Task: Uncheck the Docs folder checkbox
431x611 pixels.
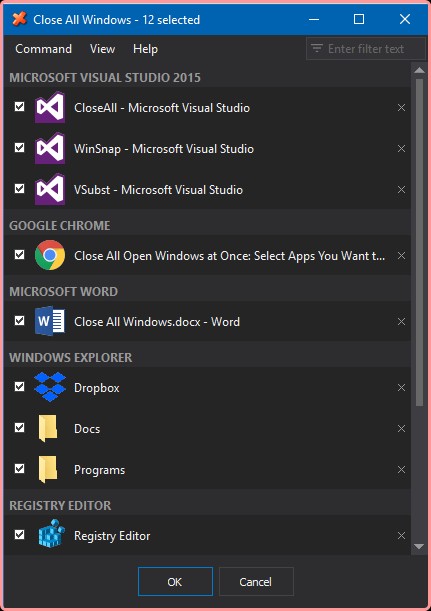Action: (19, 427)
